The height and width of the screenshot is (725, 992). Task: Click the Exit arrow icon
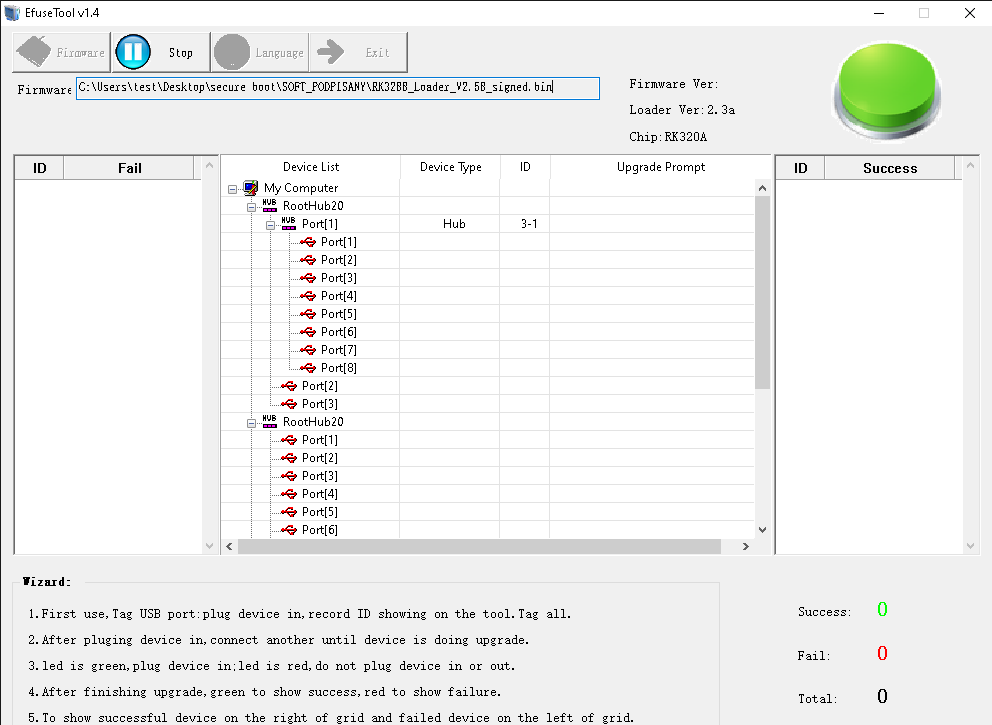pyautogui.click(x=331, y=52)
